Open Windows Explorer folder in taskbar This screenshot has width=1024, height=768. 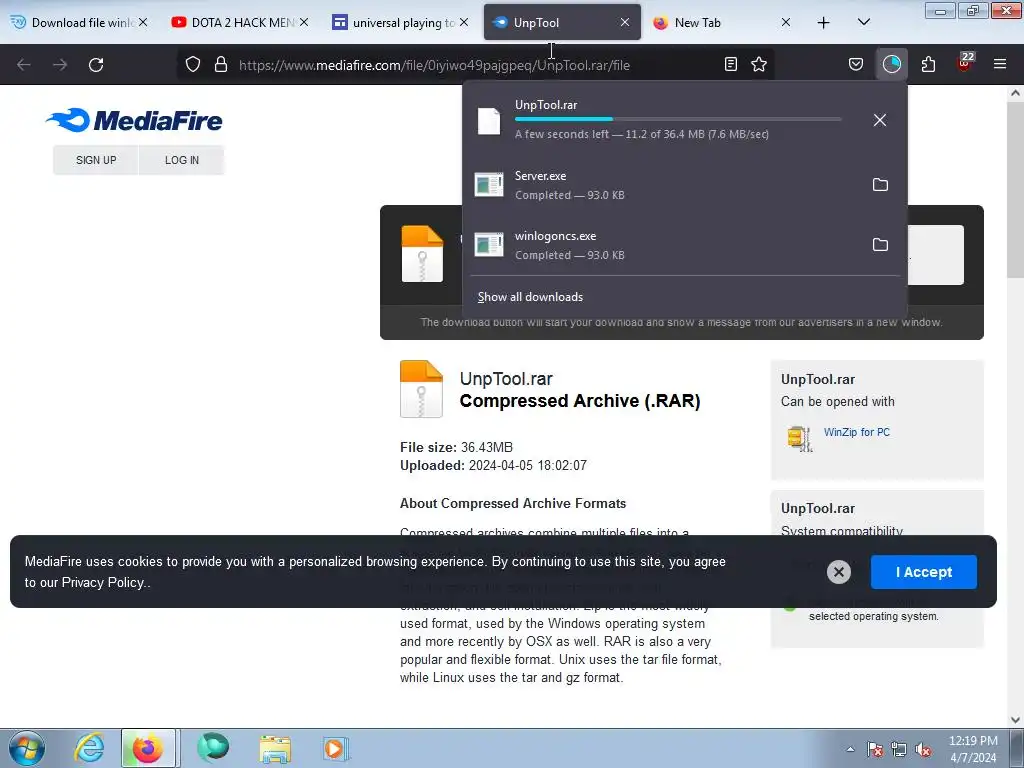275,748
